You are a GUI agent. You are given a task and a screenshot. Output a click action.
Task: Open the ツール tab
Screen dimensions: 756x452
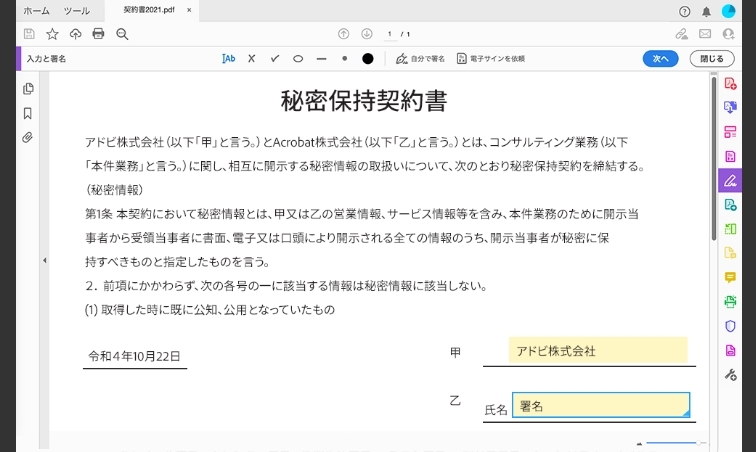tap(76, 11)
